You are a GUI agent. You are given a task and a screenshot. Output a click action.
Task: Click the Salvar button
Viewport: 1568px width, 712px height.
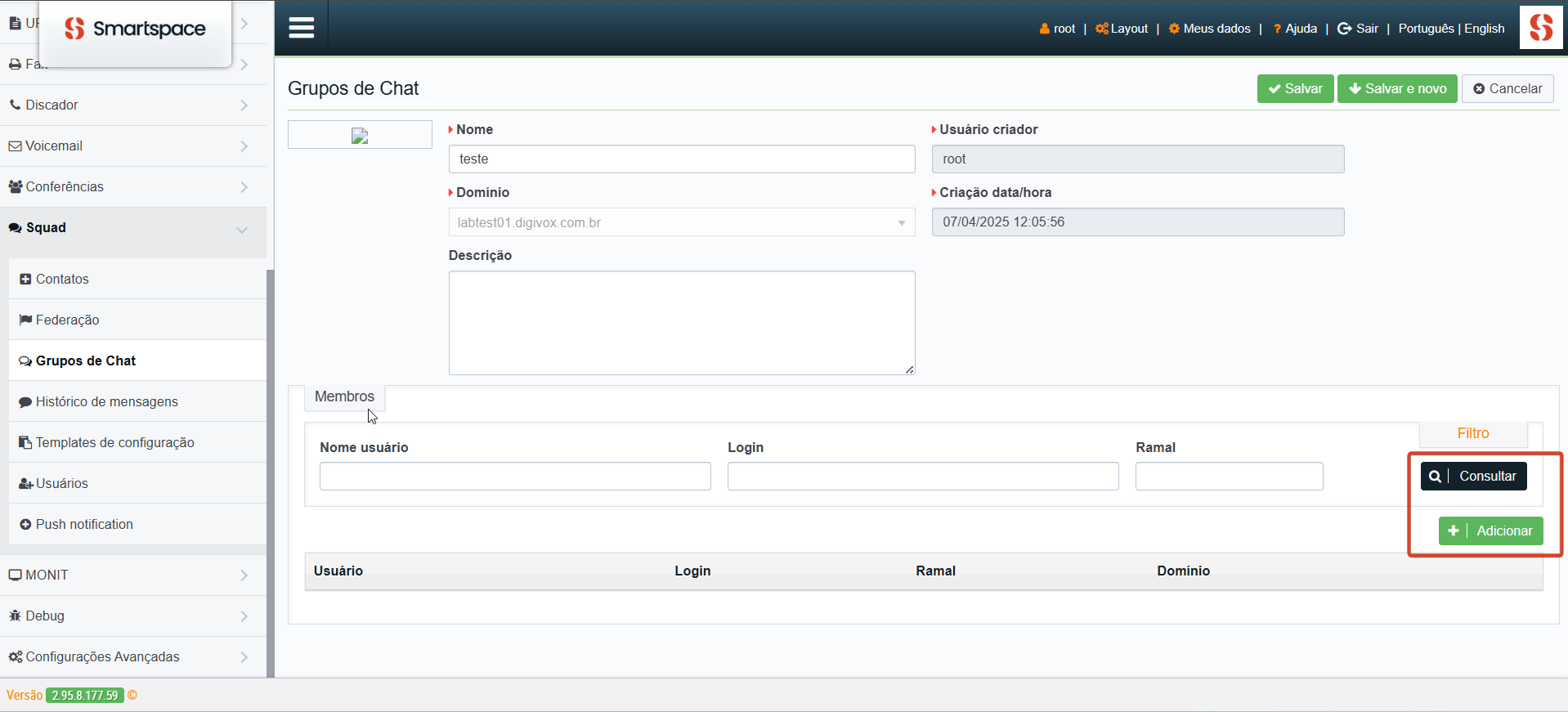[x=1295, y=88]
